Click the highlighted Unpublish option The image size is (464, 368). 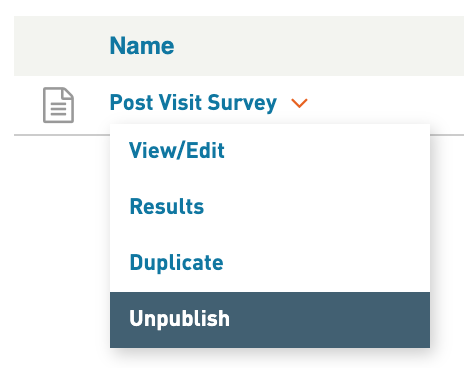click(270, 320)
